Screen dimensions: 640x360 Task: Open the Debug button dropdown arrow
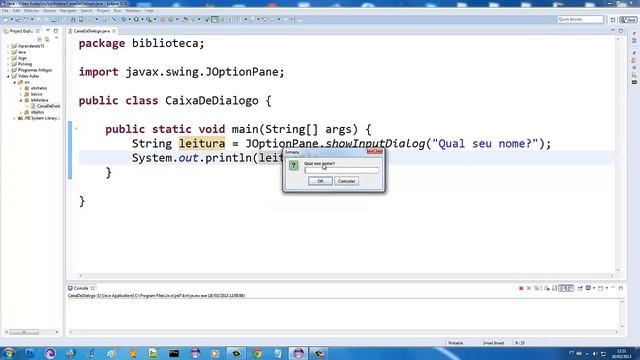129,20
